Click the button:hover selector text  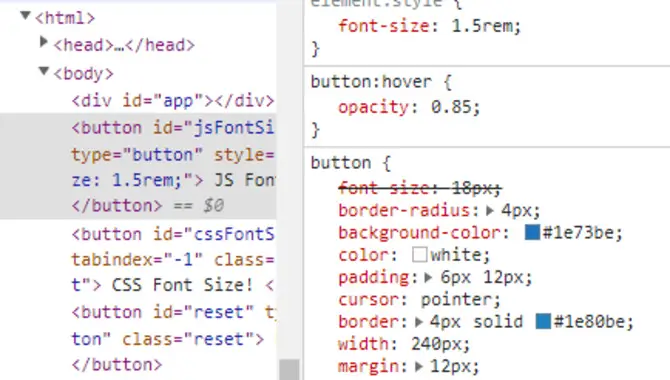(x=371, y=81)
